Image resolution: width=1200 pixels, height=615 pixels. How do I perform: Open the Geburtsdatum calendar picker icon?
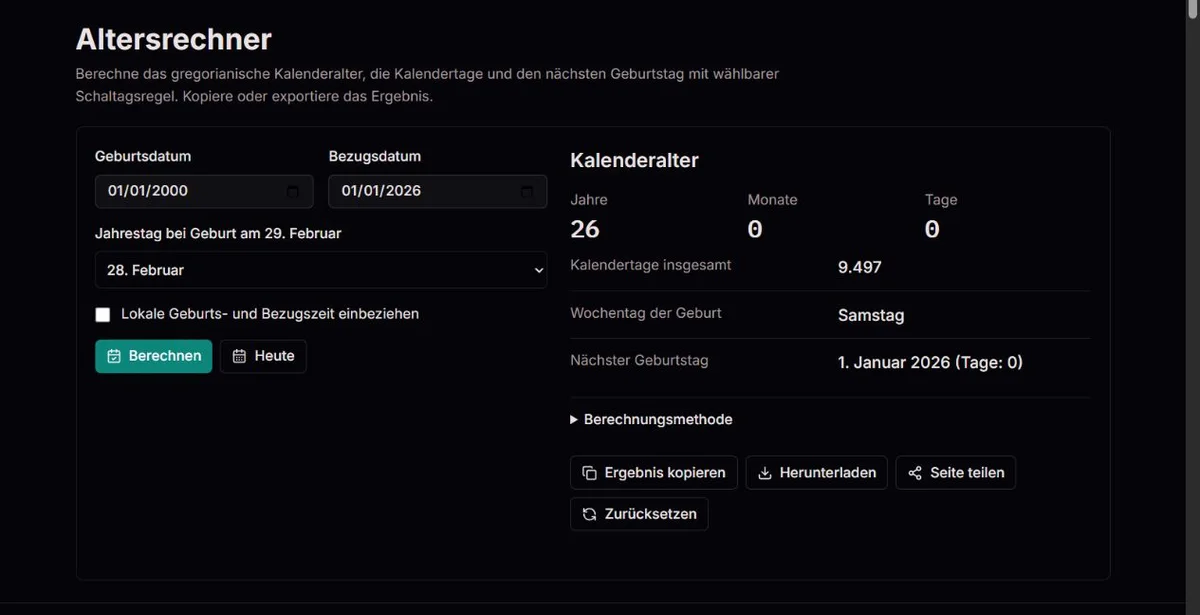pyautogui.click(x=292, y=191)
